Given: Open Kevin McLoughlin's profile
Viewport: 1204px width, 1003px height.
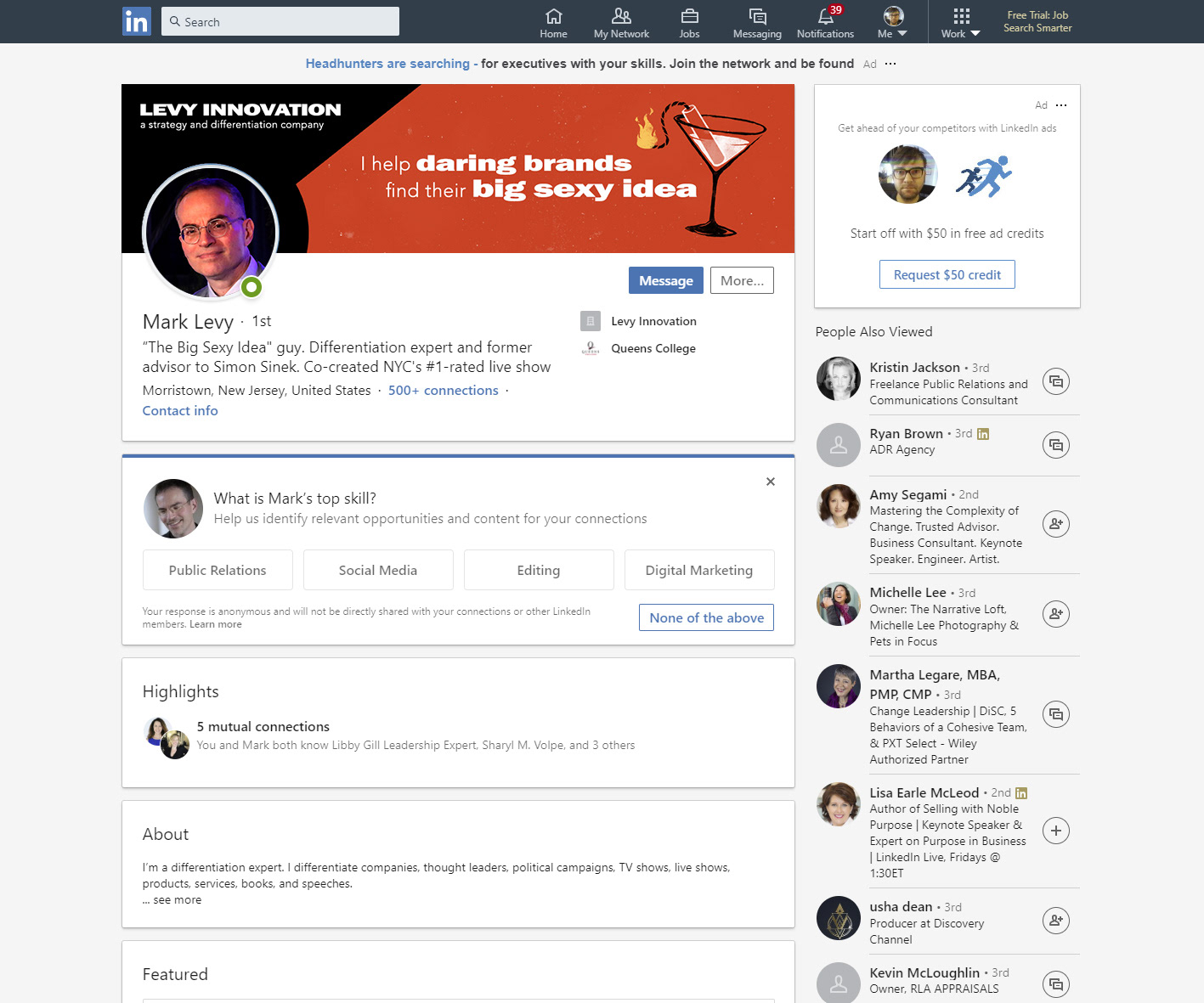Looking at the screenshot, I should pyautogui.click(x=925, y=973).
